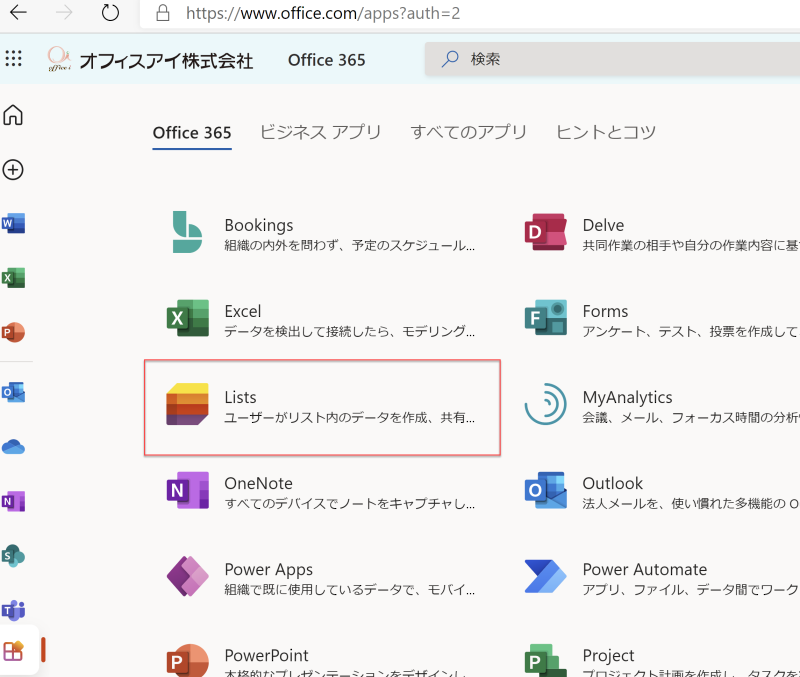Open OneNote from the left sidebar

(13, 501)
